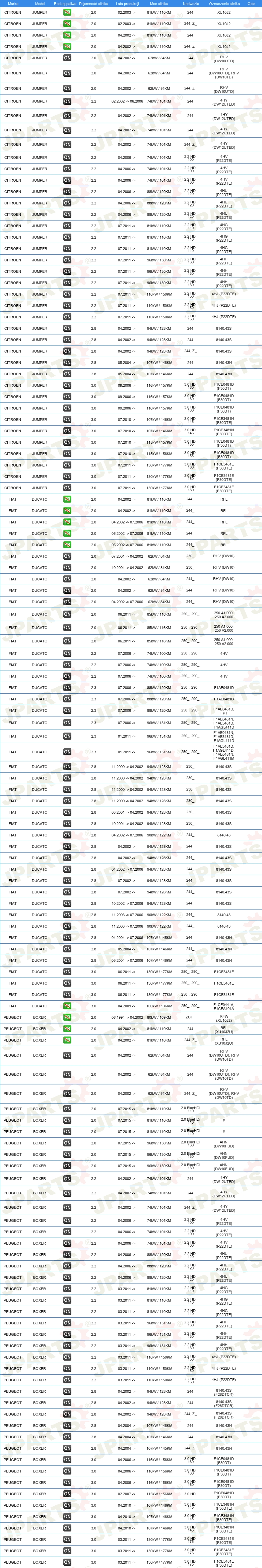Click the ON icon in the Fiat Ducato F1AE0481D, FPT row
The height and width of the screenshot is (1568, 262).
click(x=67, y=710)
